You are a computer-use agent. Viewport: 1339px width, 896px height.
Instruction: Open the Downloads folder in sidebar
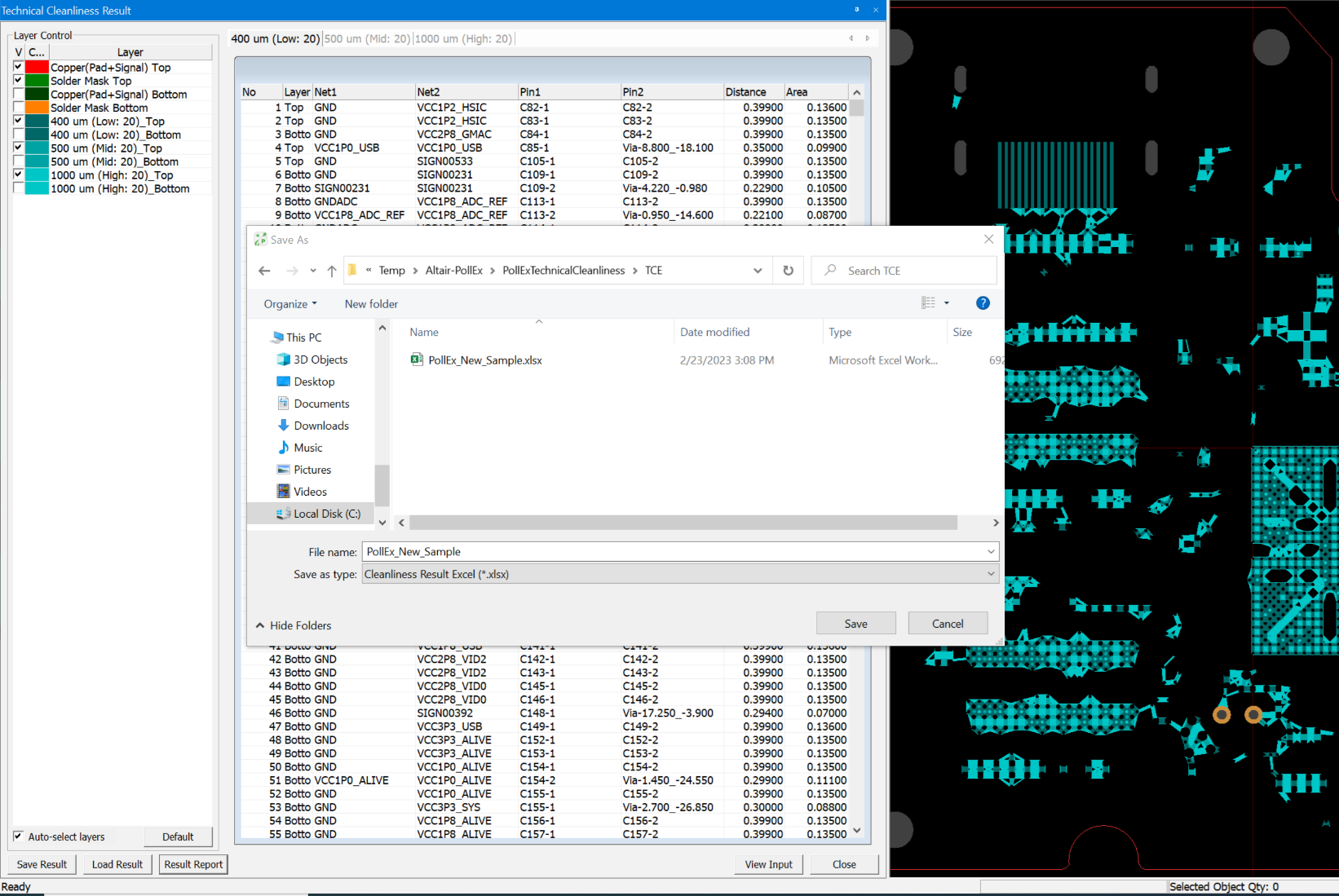click(320, 426)
